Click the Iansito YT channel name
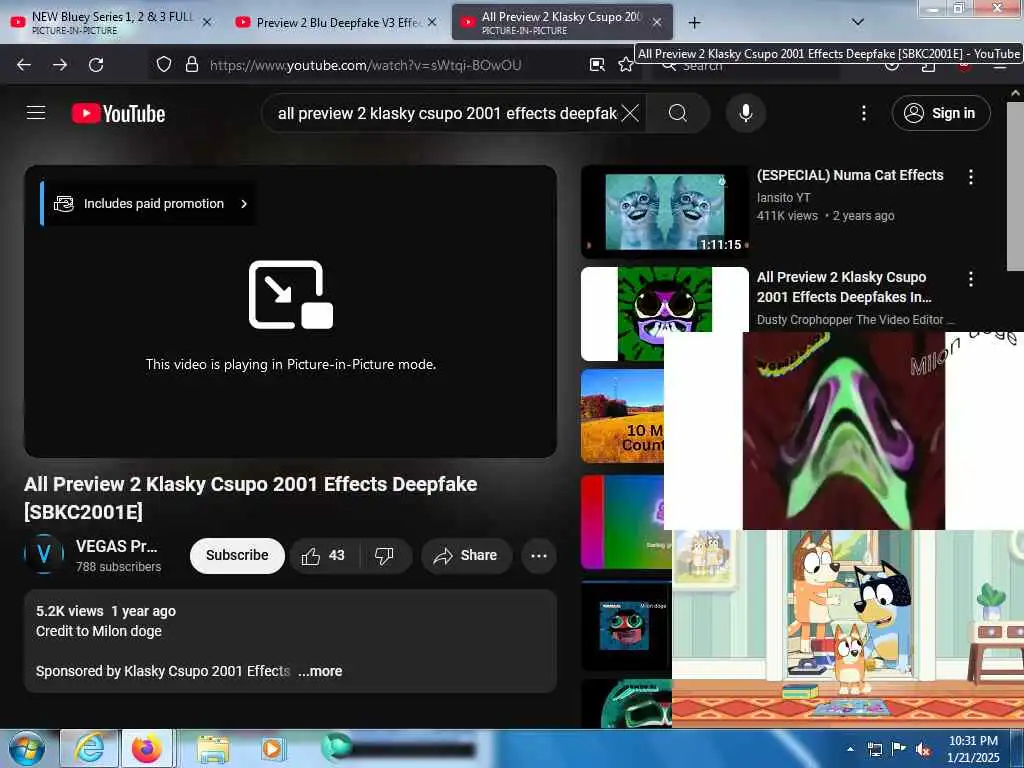1024x768 pixels. [x=783, y=197]
